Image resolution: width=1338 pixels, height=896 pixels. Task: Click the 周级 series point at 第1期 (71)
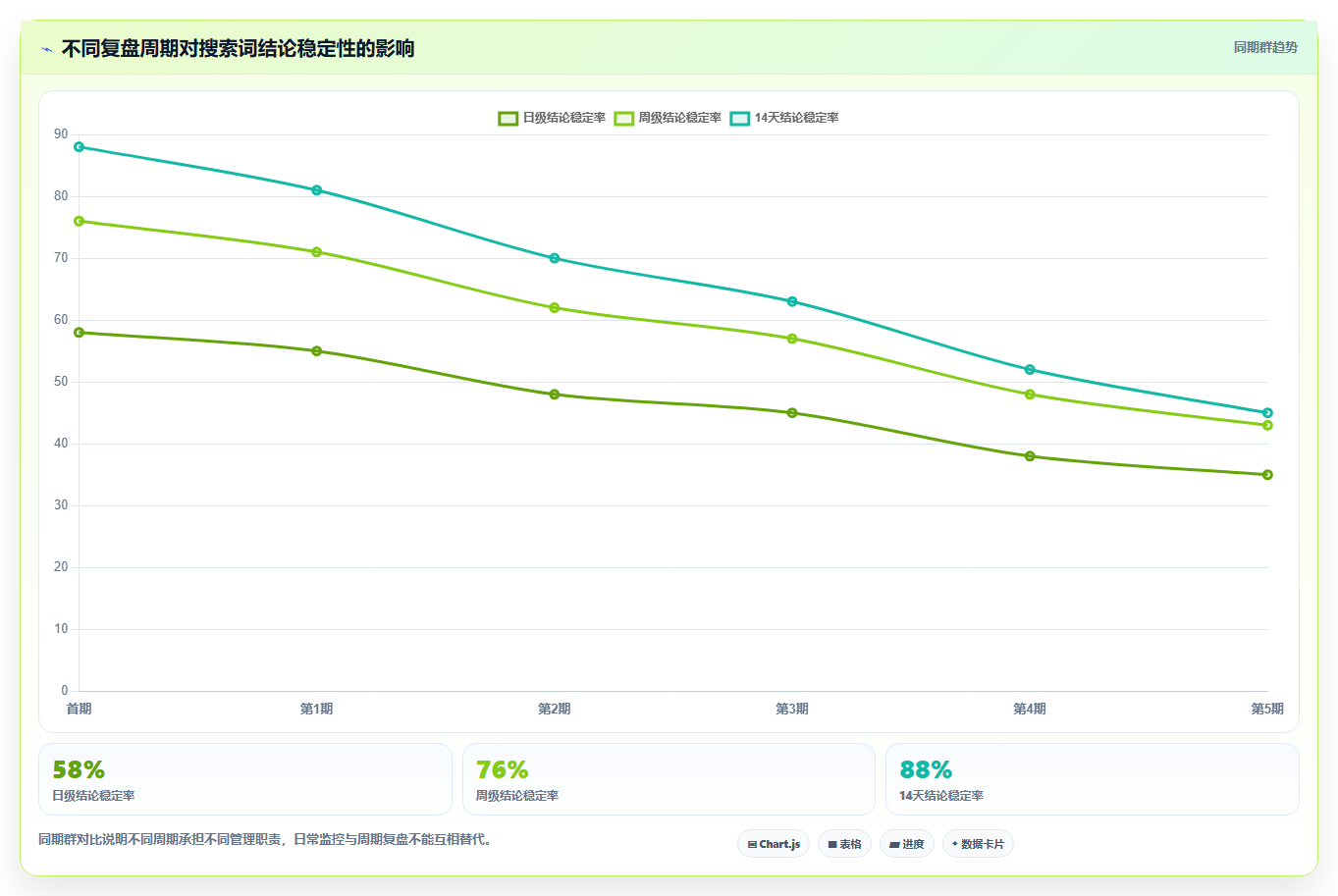point(317,252)
